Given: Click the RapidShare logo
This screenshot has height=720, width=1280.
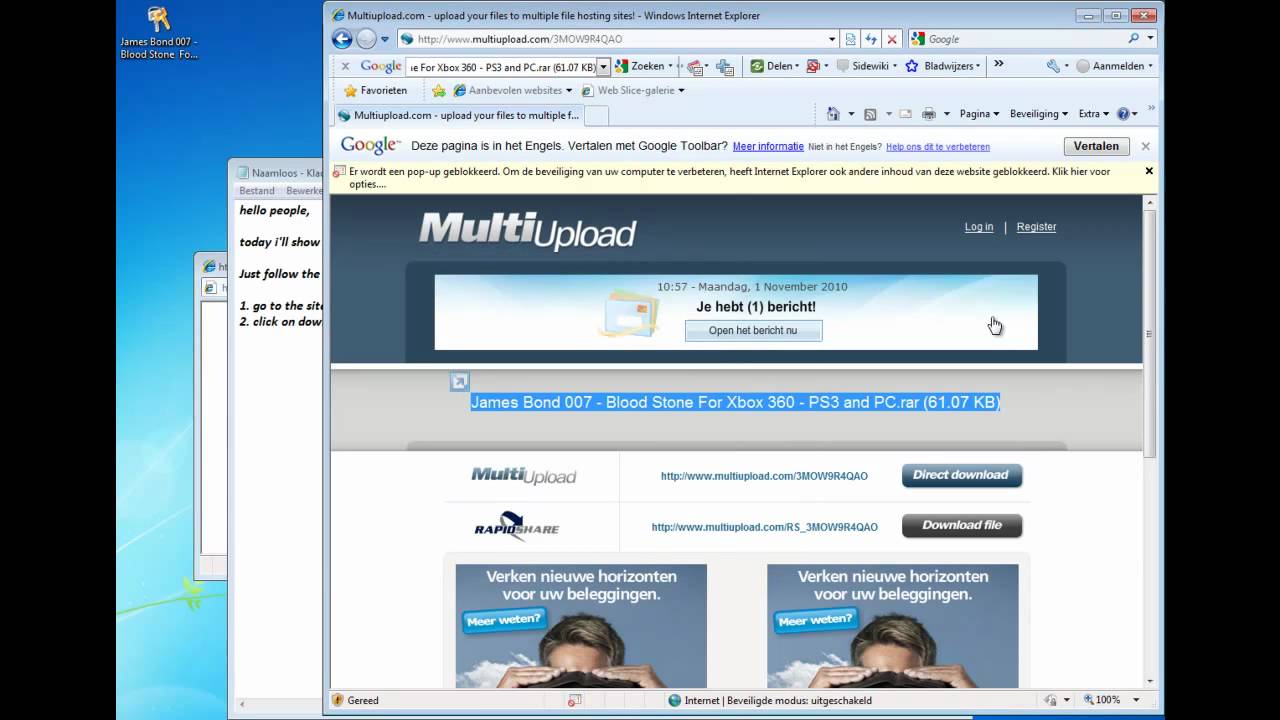Looking at the screenshot, I should pos(516,526).
